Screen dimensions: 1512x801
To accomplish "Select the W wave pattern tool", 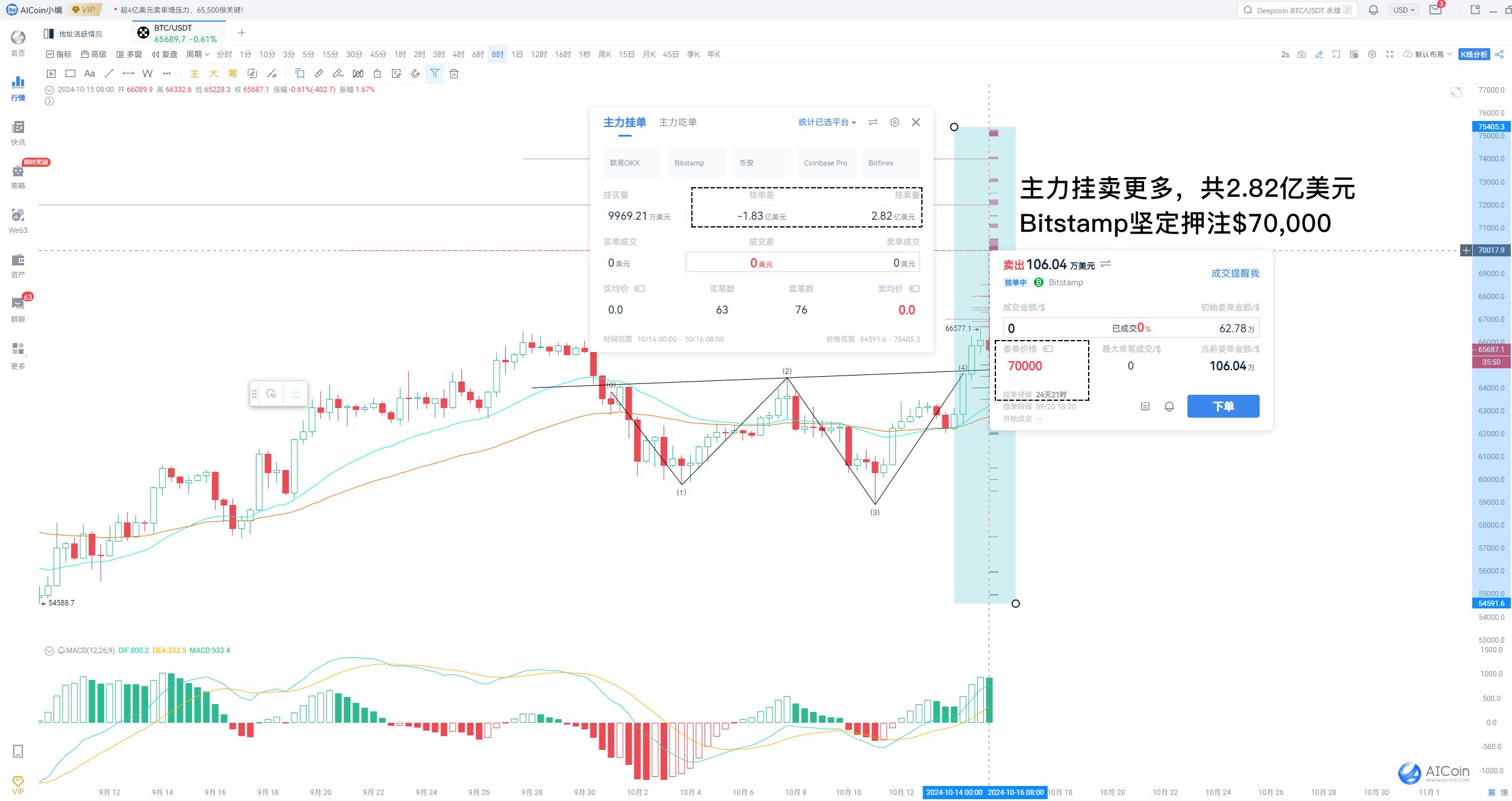I will pos(148,73).
